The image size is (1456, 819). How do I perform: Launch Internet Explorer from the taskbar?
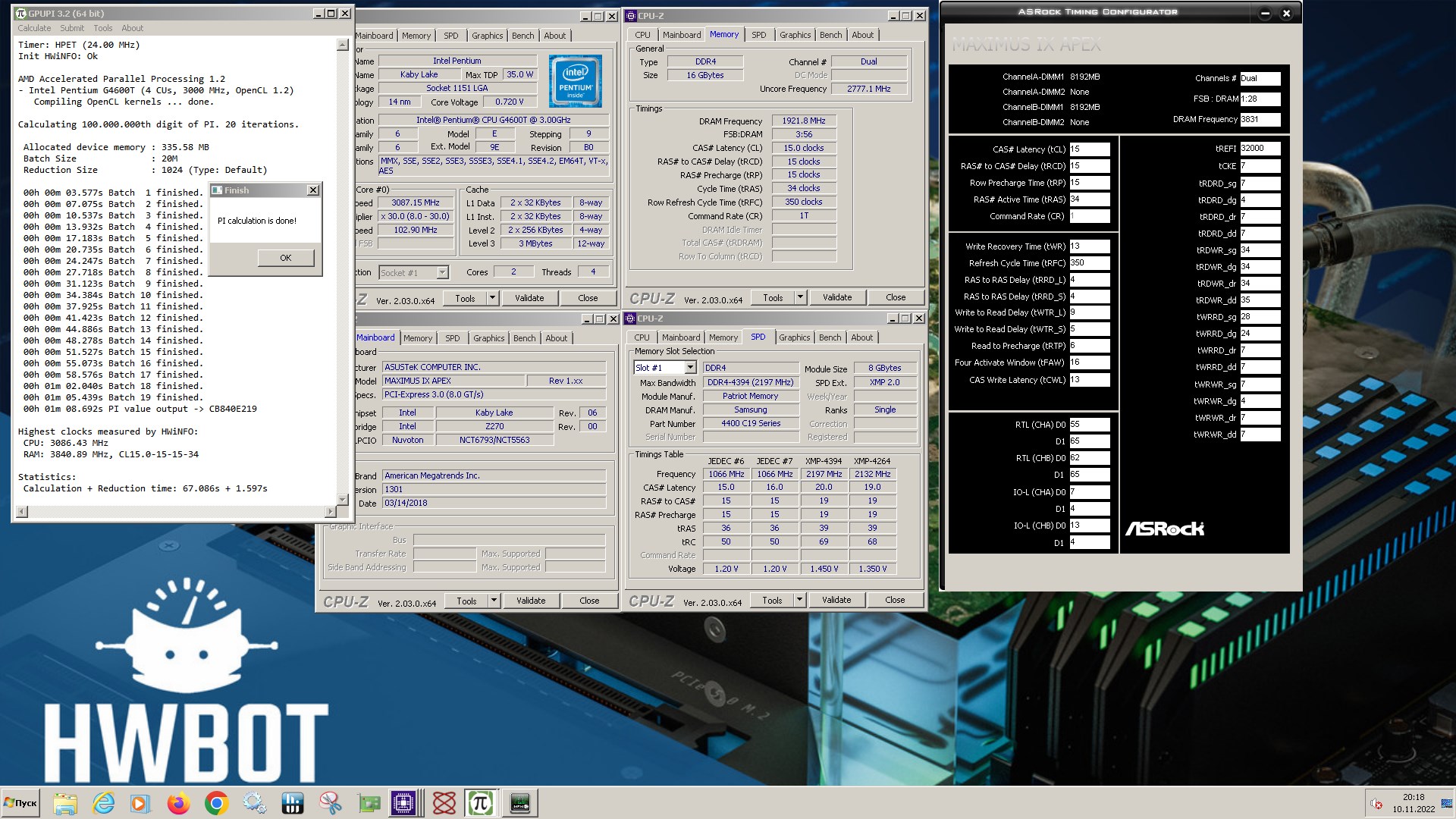tap(103, 803)
